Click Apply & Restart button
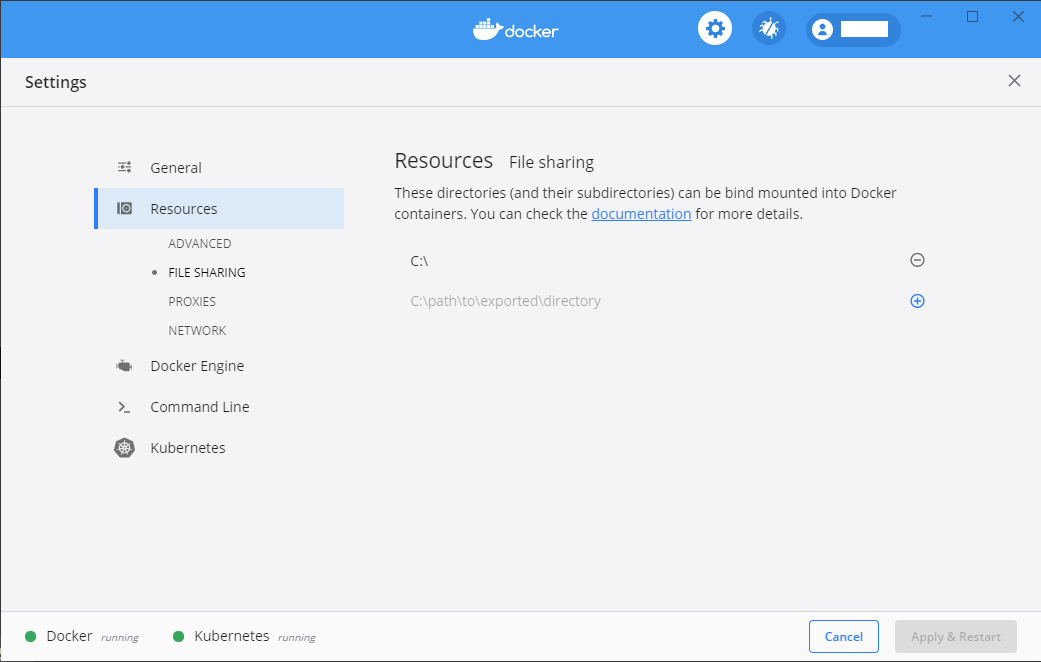This screenshot has height=662, width=1041. (955, 637)
